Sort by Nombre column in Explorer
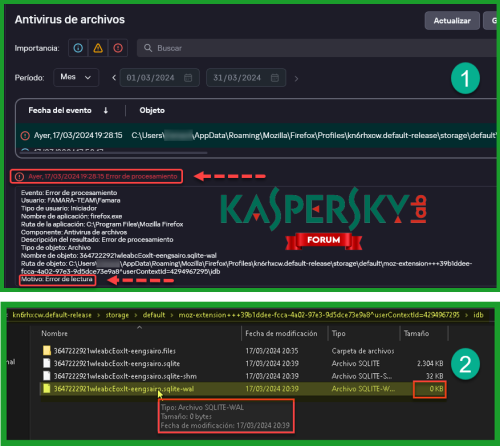The width and height of the screenshot is (500, 446). click(x=54, y=333)
